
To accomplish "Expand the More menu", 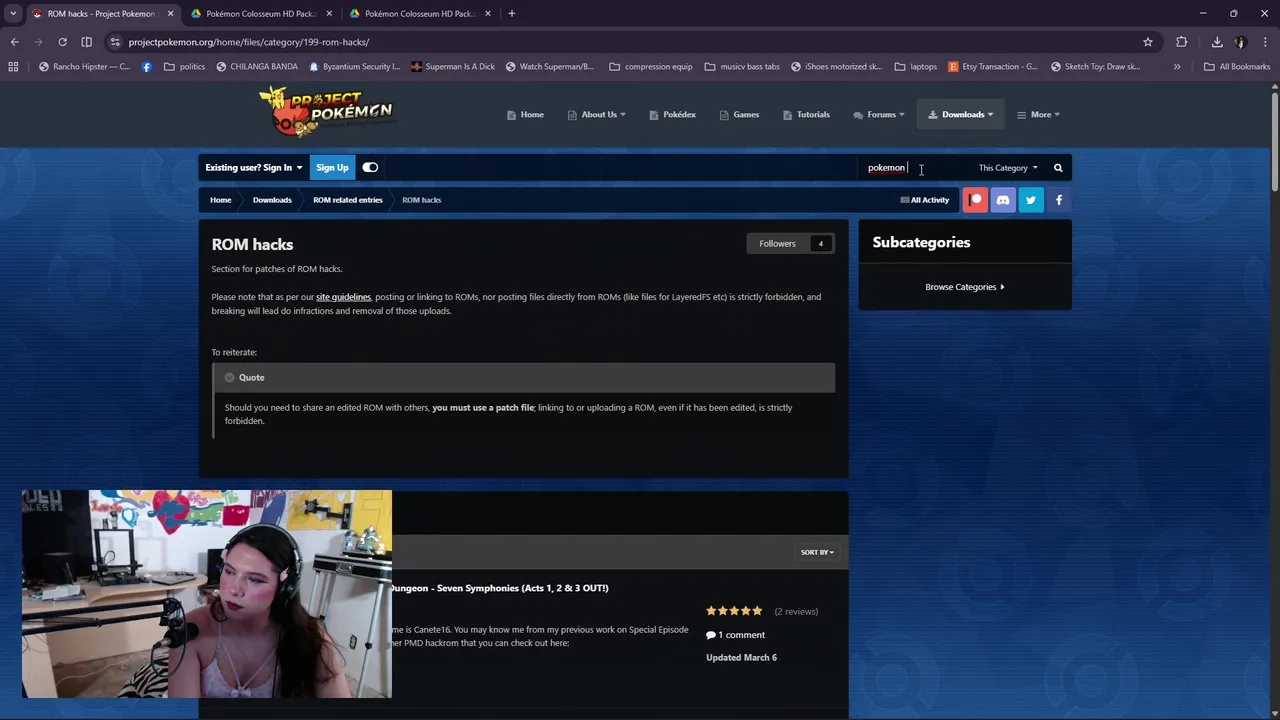I will 1038,115.
